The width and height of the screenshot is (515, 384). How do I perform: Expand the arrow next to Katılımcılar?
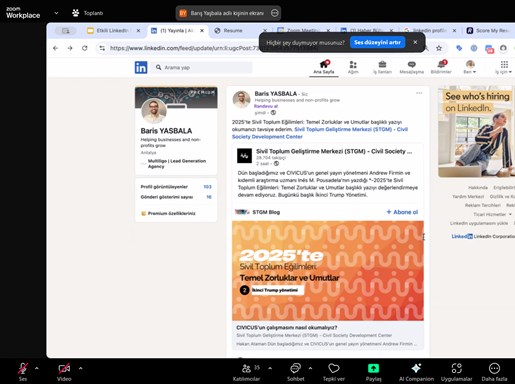point(270,368)
